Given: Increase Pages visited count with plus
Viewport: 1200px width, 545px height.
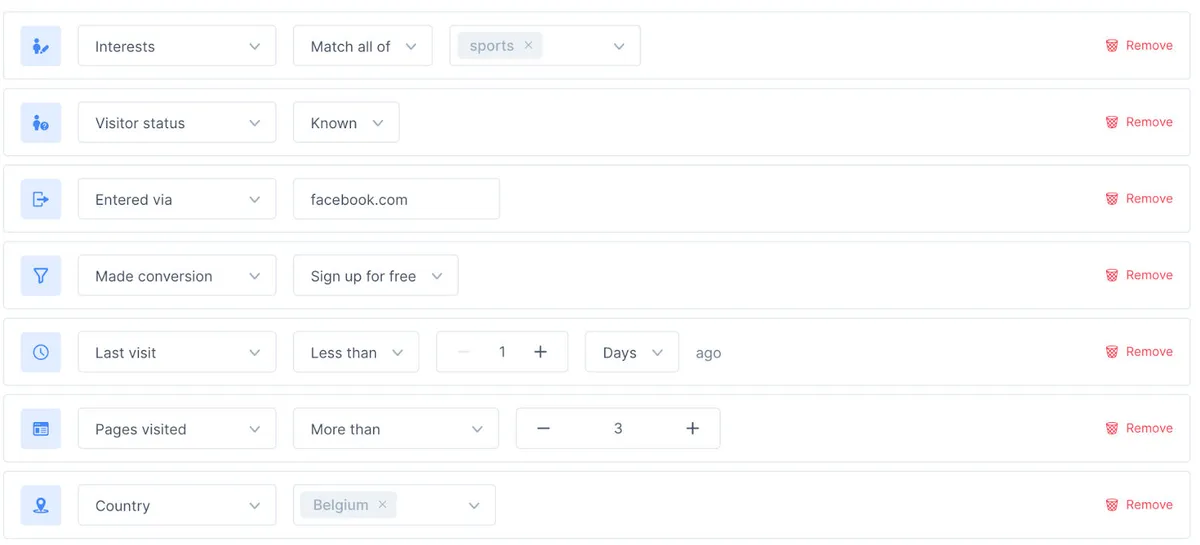Looking at the screenshot, I should tap(692, 429).
